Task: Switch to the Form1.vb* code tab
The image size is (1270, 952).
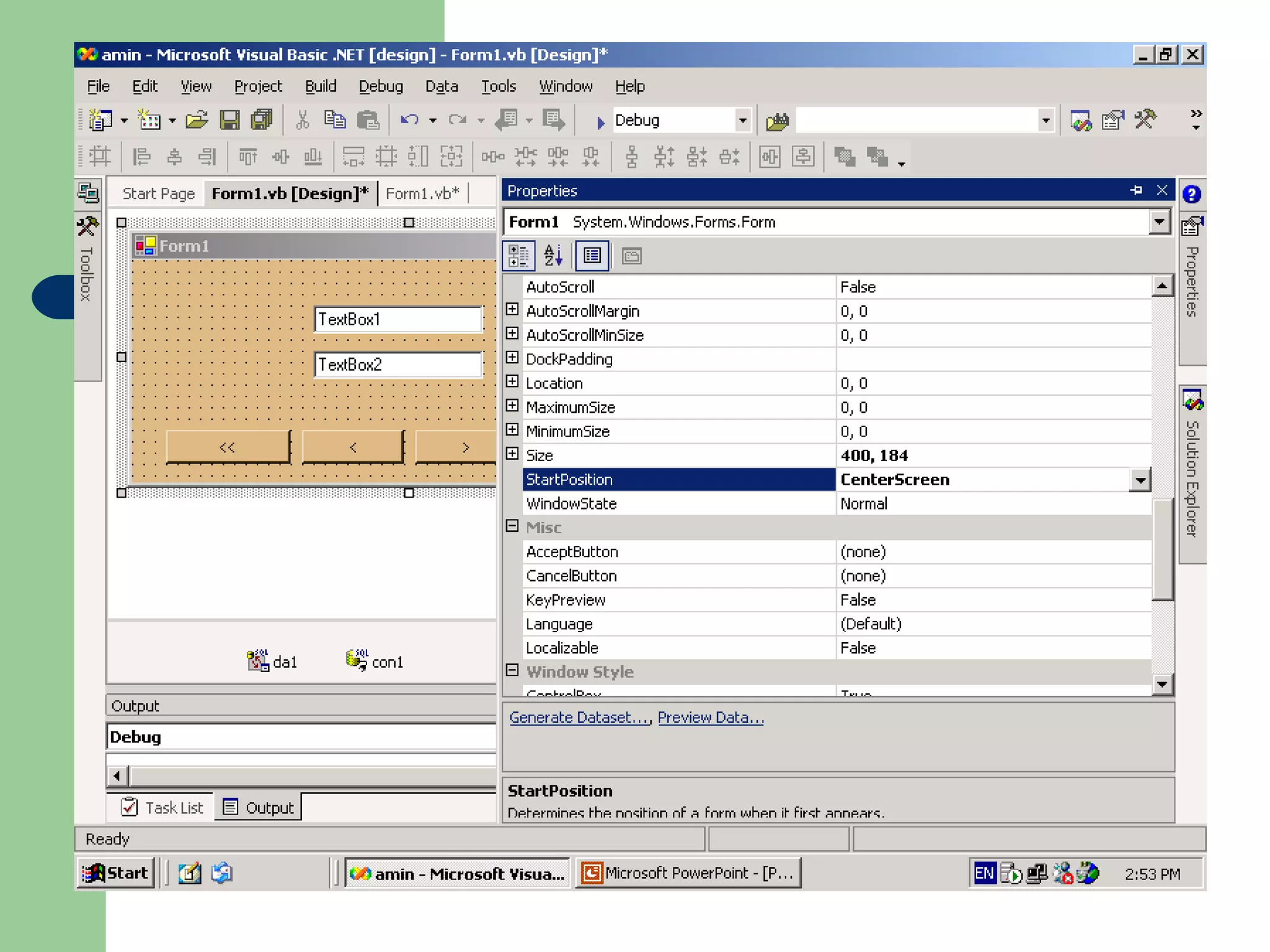Action: [422, 193]
